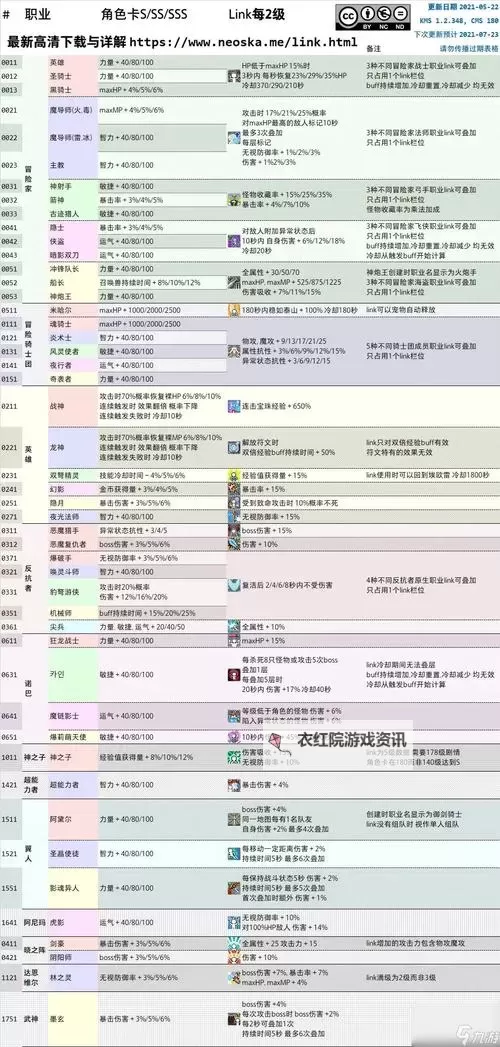The height and width of the screenshot is (1047, 500).
Task: Click the buff持续时间 + 15%/20%/25% cell
Action: pyautogui.click(x=160, y=613)
